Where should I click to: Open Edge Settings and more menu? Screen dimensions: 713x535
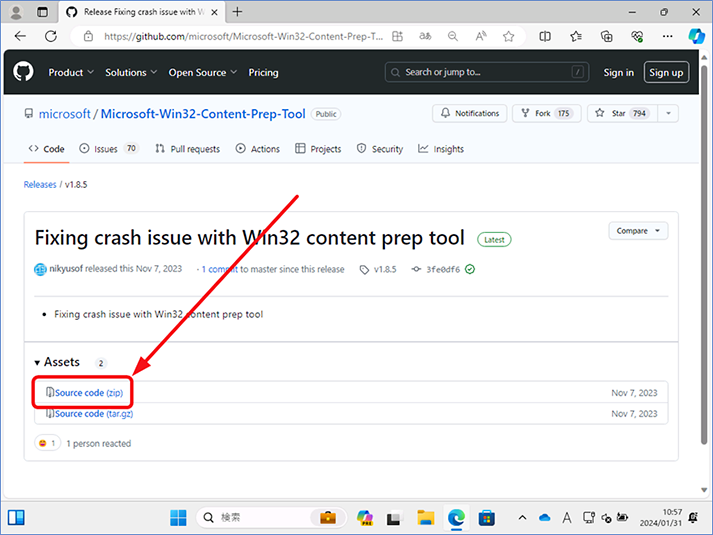(668, 36)
